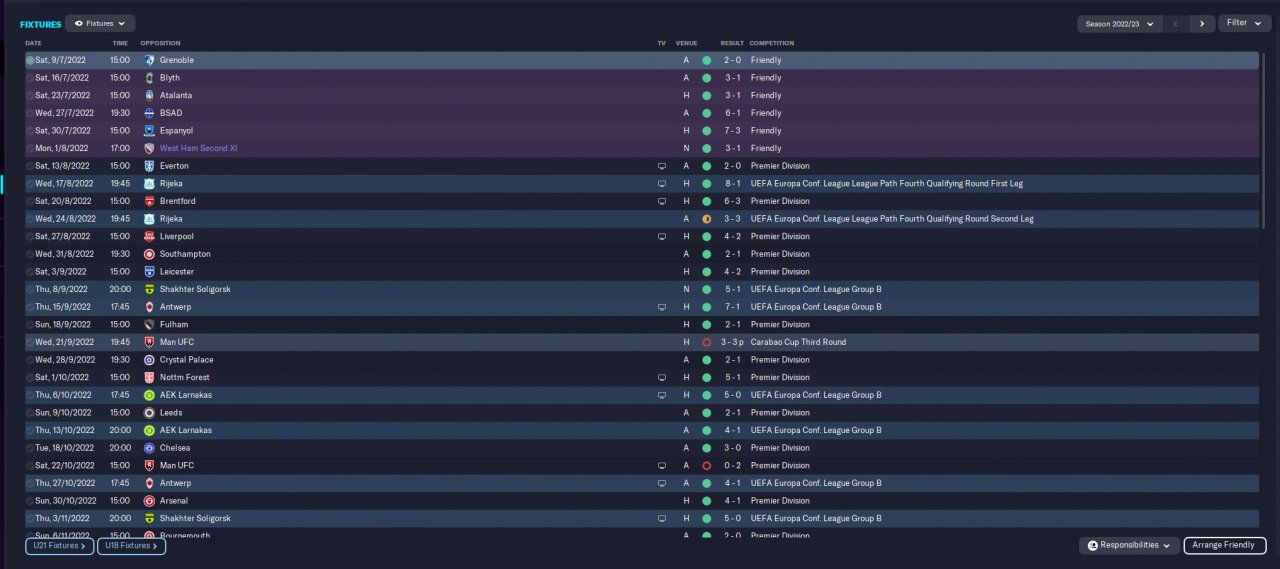Click the Everton club badge icon
The height and width of the screenshot is (569, 1280).
[x=149, y=166]
